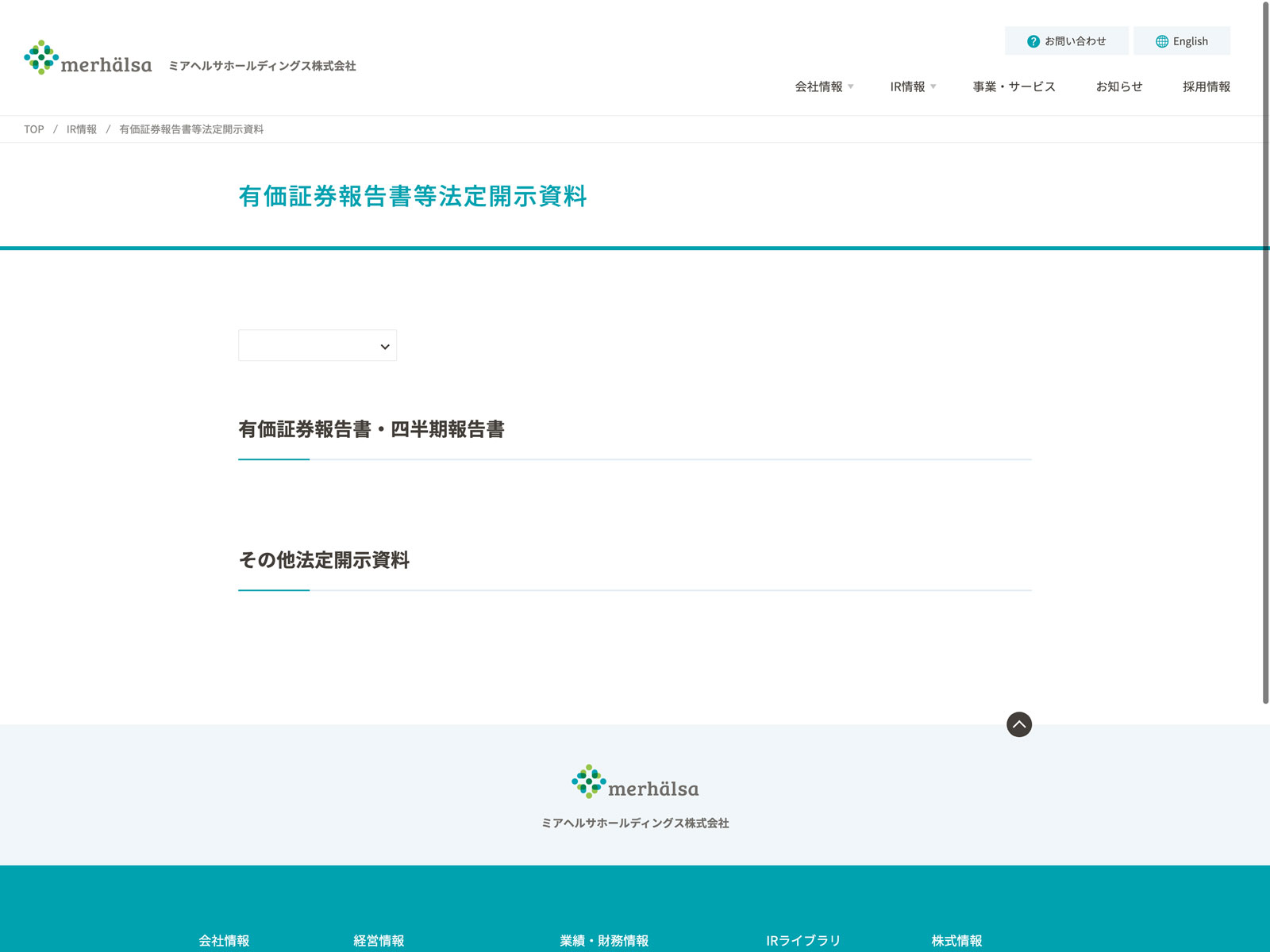Click TOP in the breadcrumb

(x=33, y=129)
